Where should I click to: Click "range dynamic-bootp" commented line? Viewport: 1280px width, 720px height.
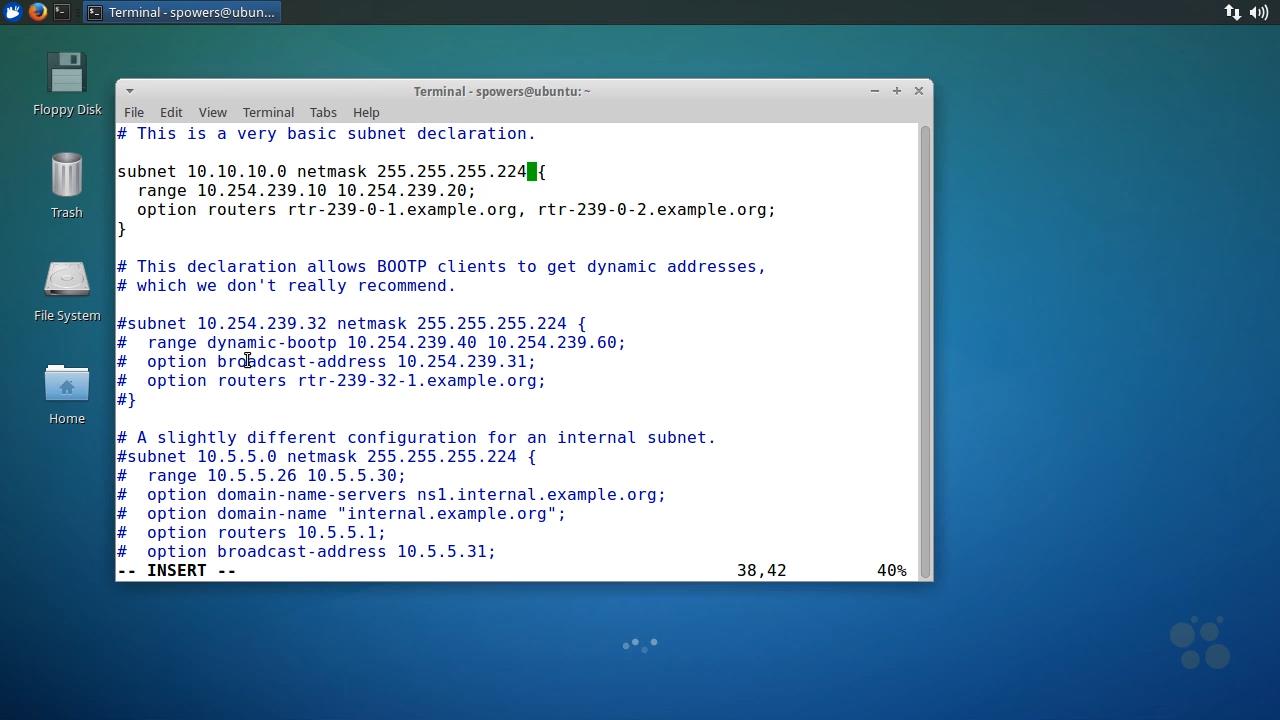(x=372, y=343)
